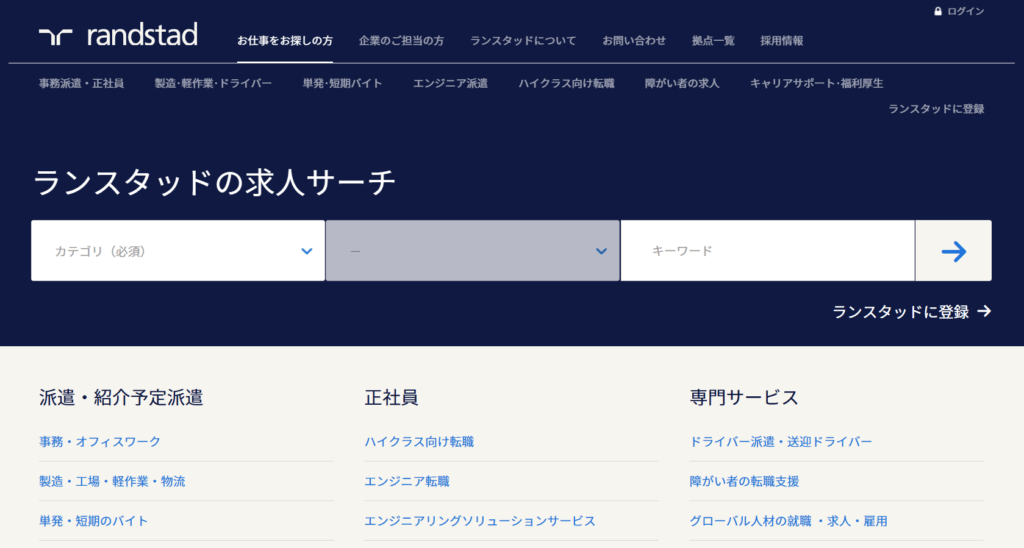
Task: Click the 障がい者の求人 sub-navigation link
Action: point(682,83)
